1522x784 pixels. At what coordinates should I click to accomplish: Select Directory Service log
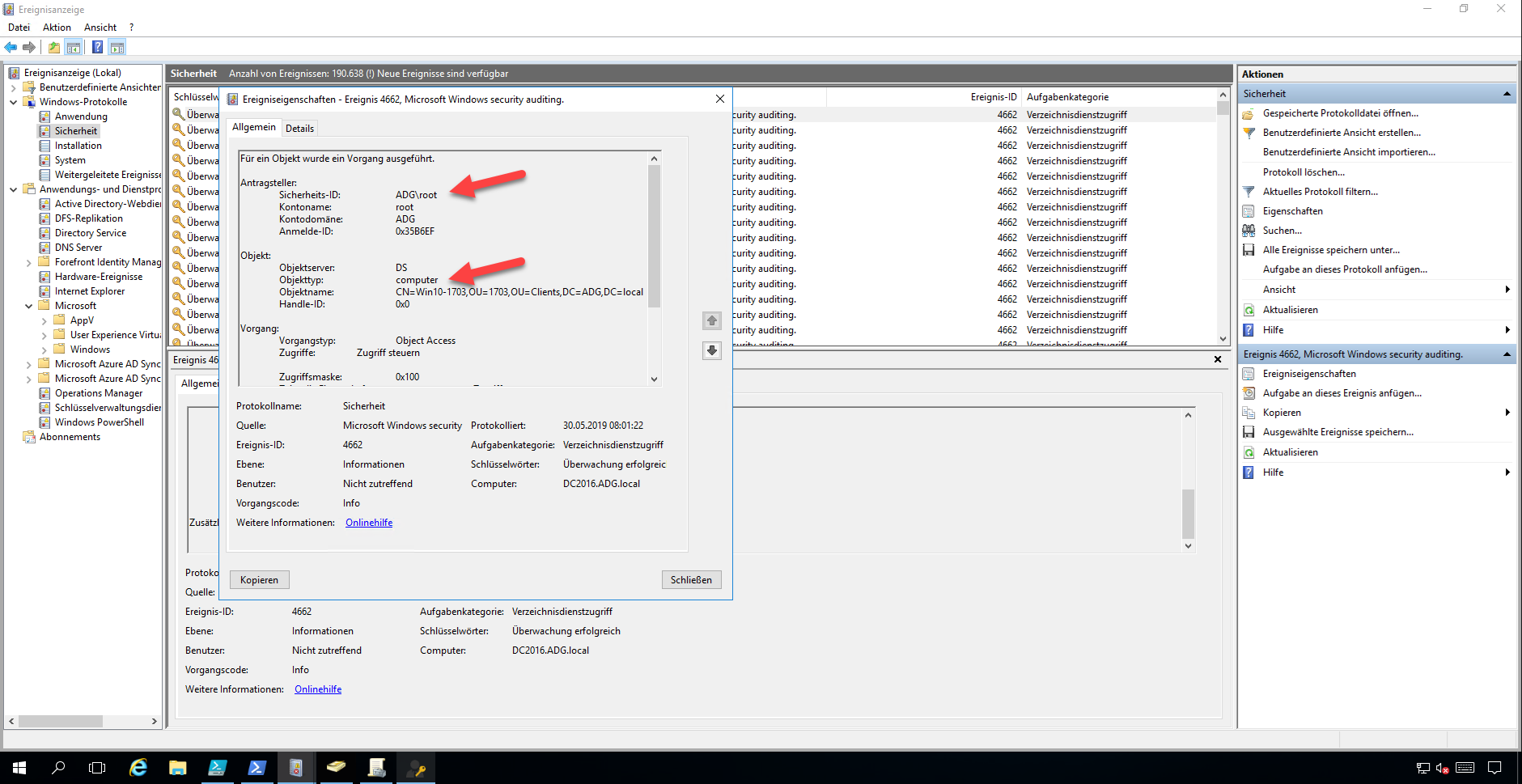pyautogui.click(x=91, y=233)
